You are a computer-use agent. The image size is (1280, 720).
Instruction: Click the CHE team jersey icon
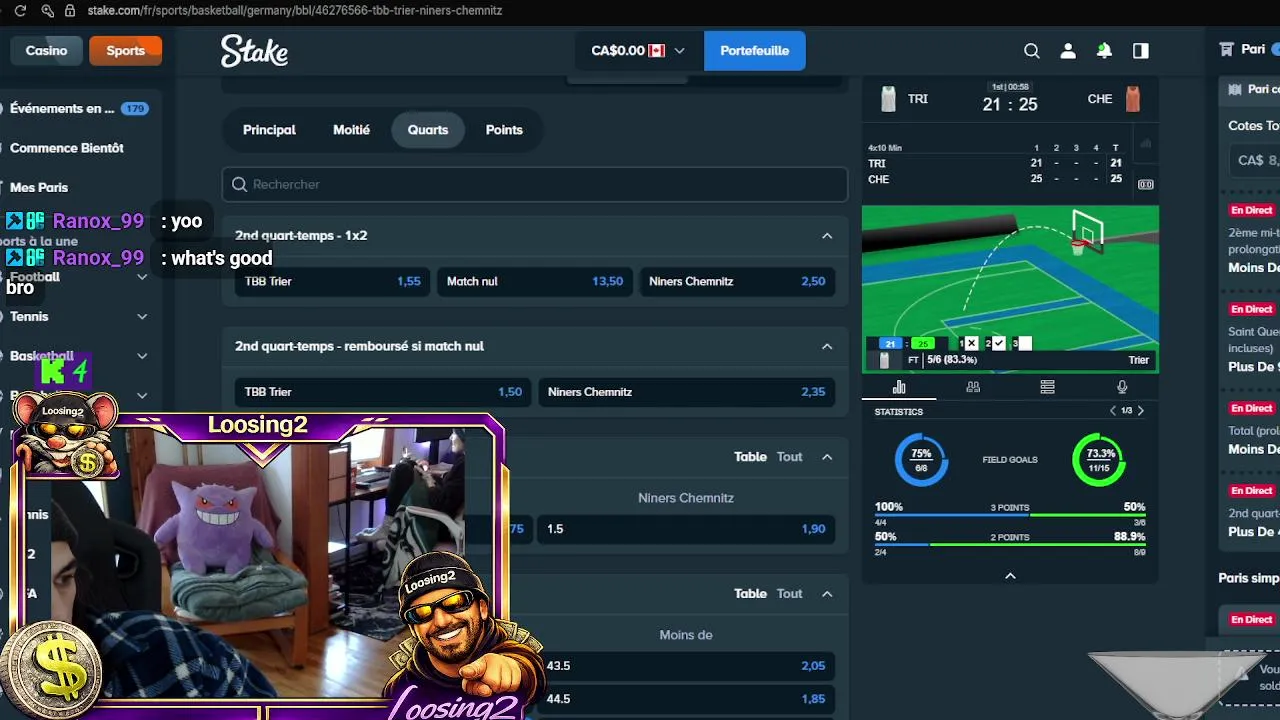[1132, 99]
